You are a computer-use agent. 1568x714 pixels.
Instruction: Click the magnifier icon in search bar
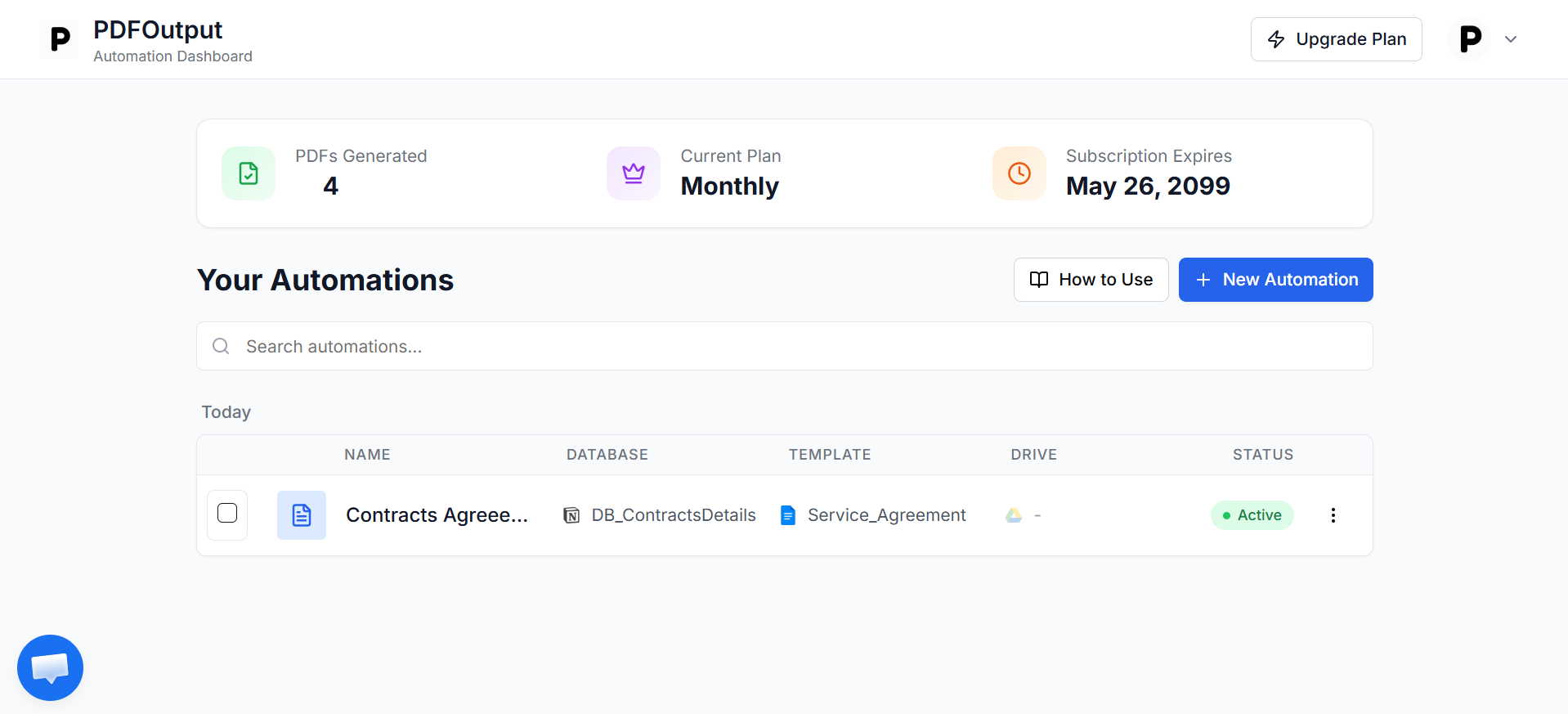pos(221,346)
